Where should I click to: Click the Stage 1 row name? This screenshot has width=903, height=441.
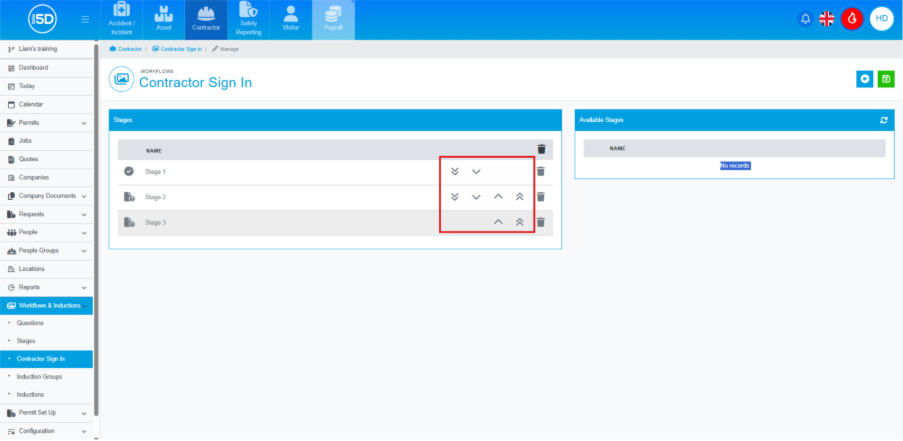pyautogui.click(x=155, y=172)
